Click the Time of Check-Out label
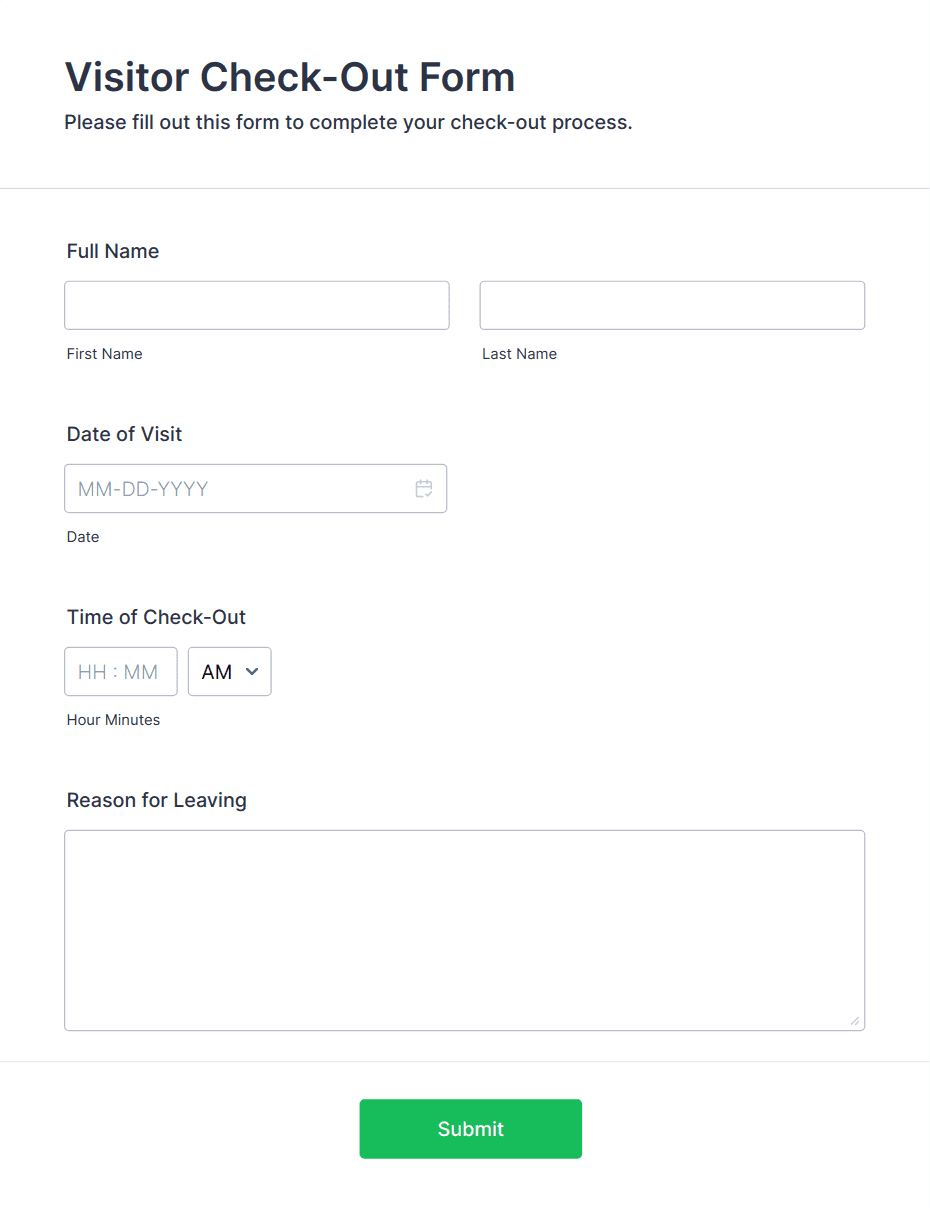Image resolution: width=930 pixels, height=1208 pixels. [156, 617]
